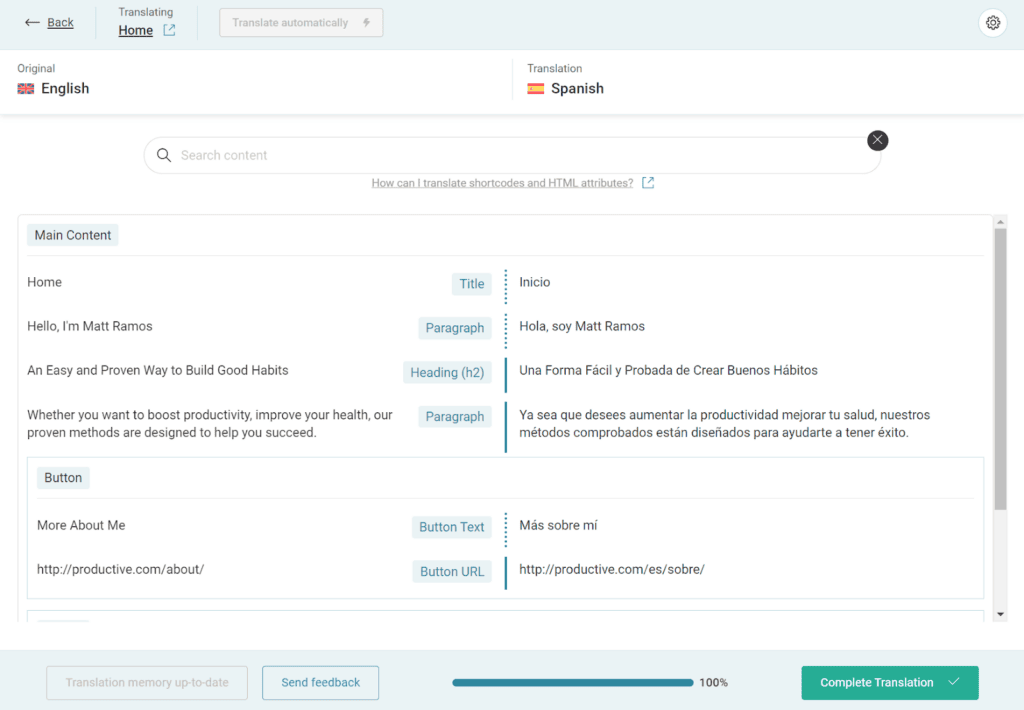The width and height of the screenshot is (1024, 710).
Task: Open shortcodes and HTML attributes help link
Action: pyautogui.click(x=502, y=183)
